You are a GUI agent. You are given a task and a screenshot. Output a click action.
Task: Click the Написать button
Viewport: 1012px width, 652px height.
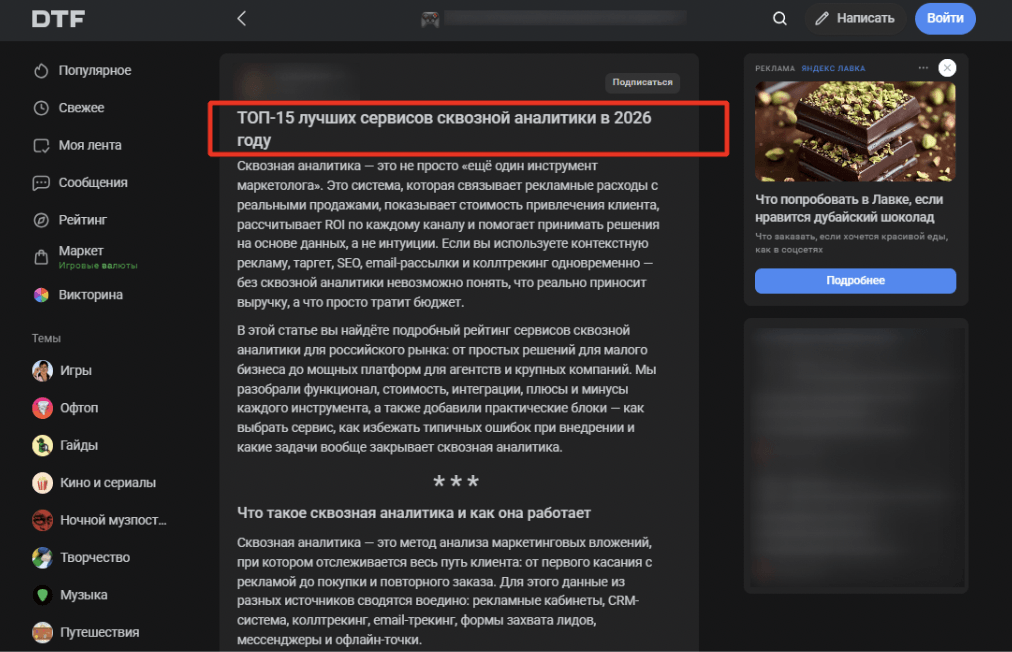[x=855, y=19]
